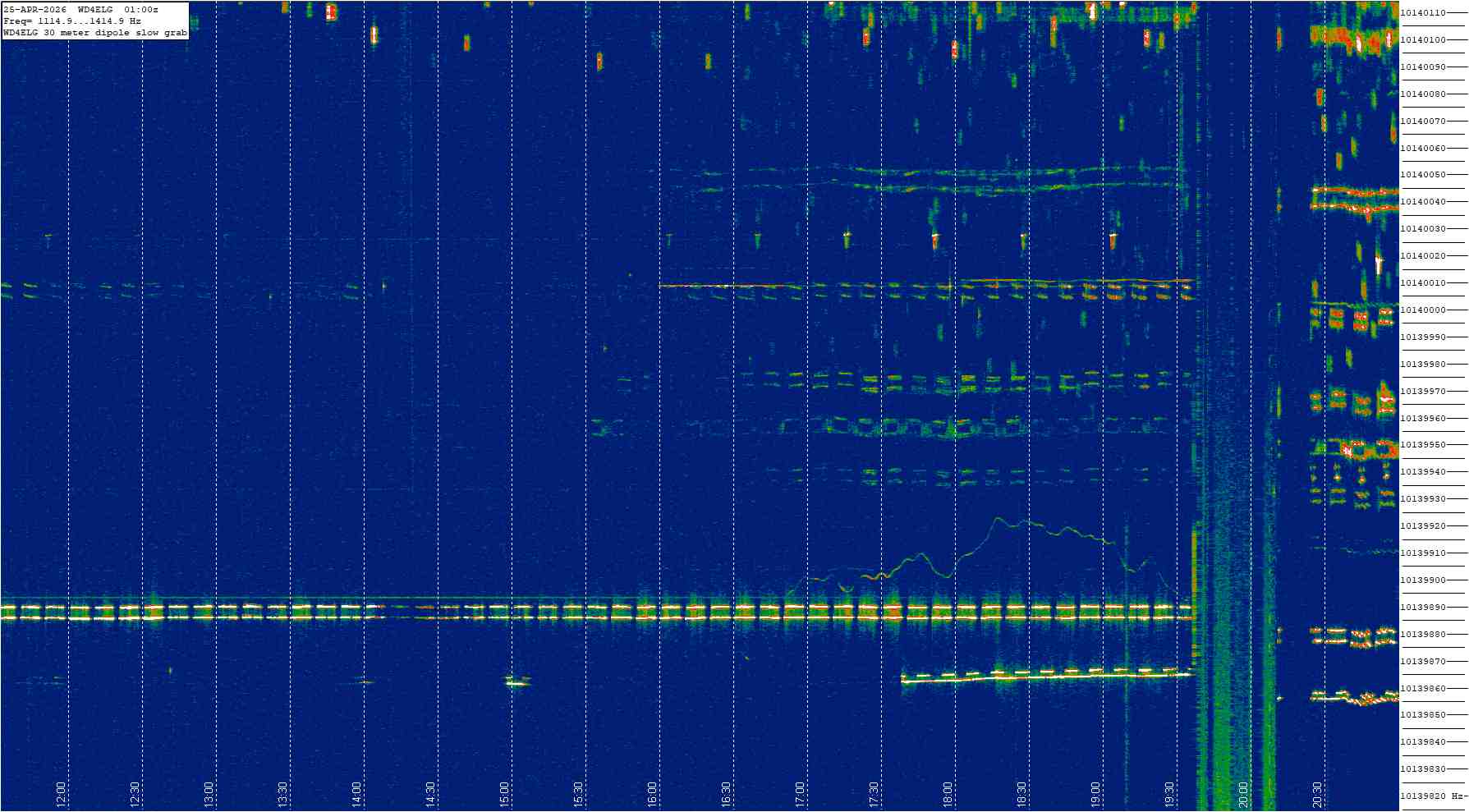Select the 10140060 frequency scale label
1469x812 pixels.
point(1423,149)
